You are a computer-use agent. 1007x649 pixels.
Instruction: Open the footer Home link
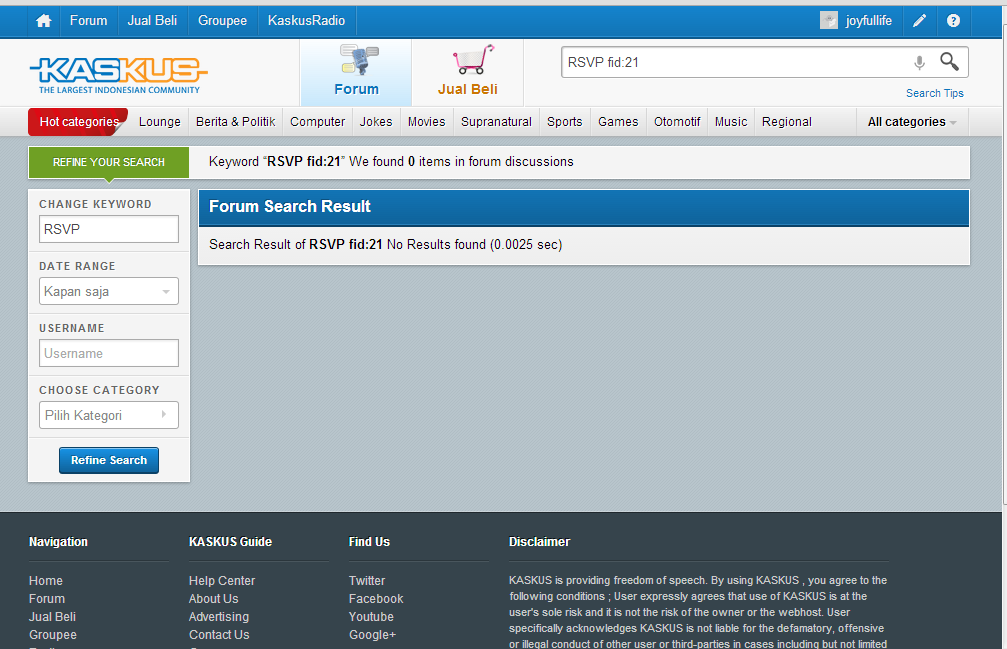[46, 580]
